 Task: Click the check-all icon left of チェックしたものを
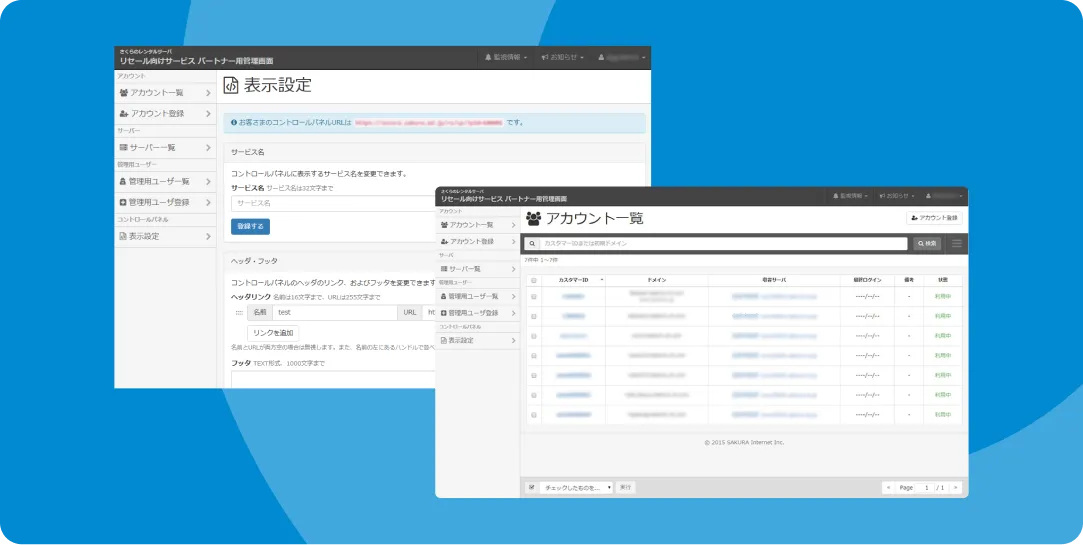pyautogui.click(x=531, y=487)
